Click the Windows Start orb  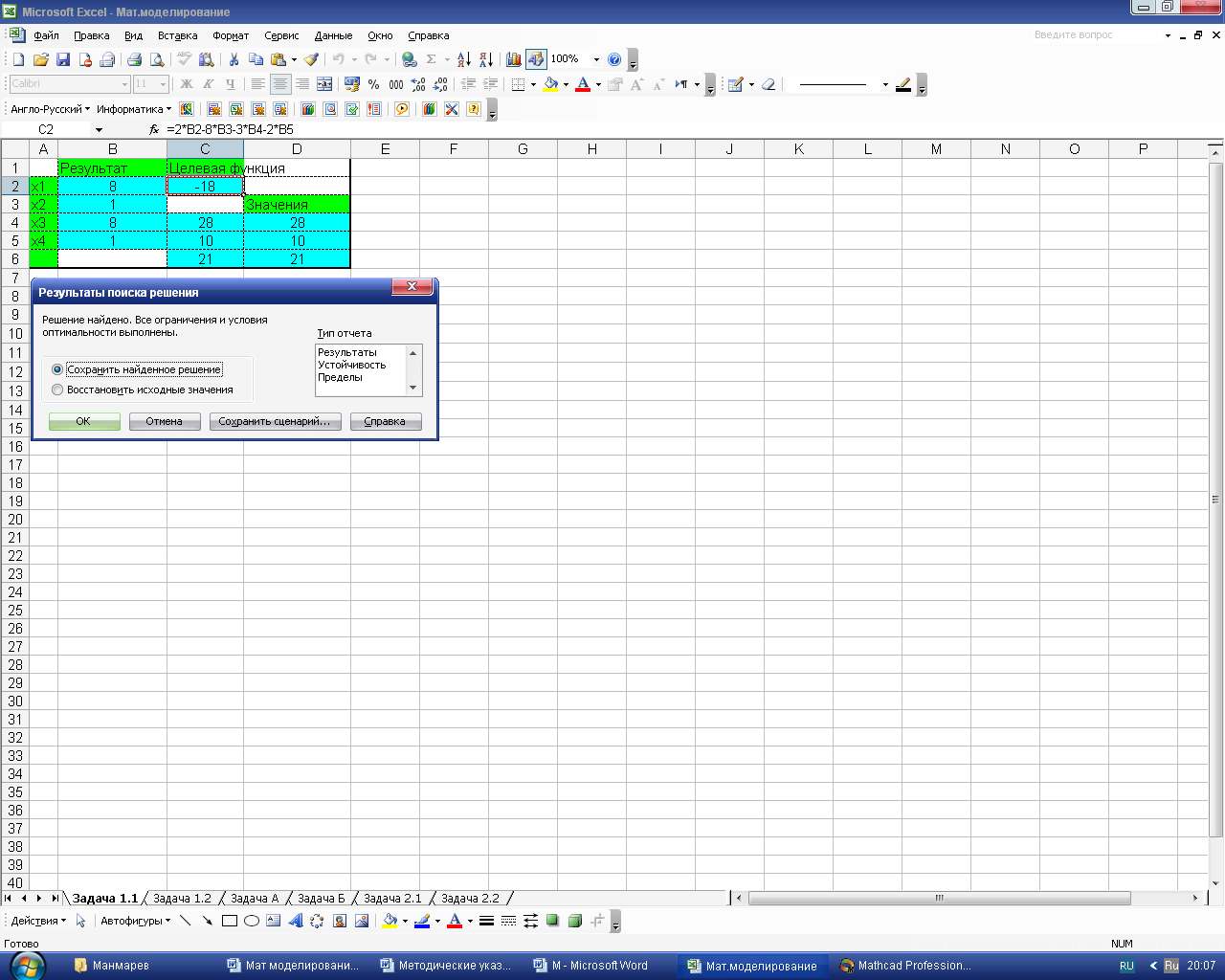click(26, 965)
